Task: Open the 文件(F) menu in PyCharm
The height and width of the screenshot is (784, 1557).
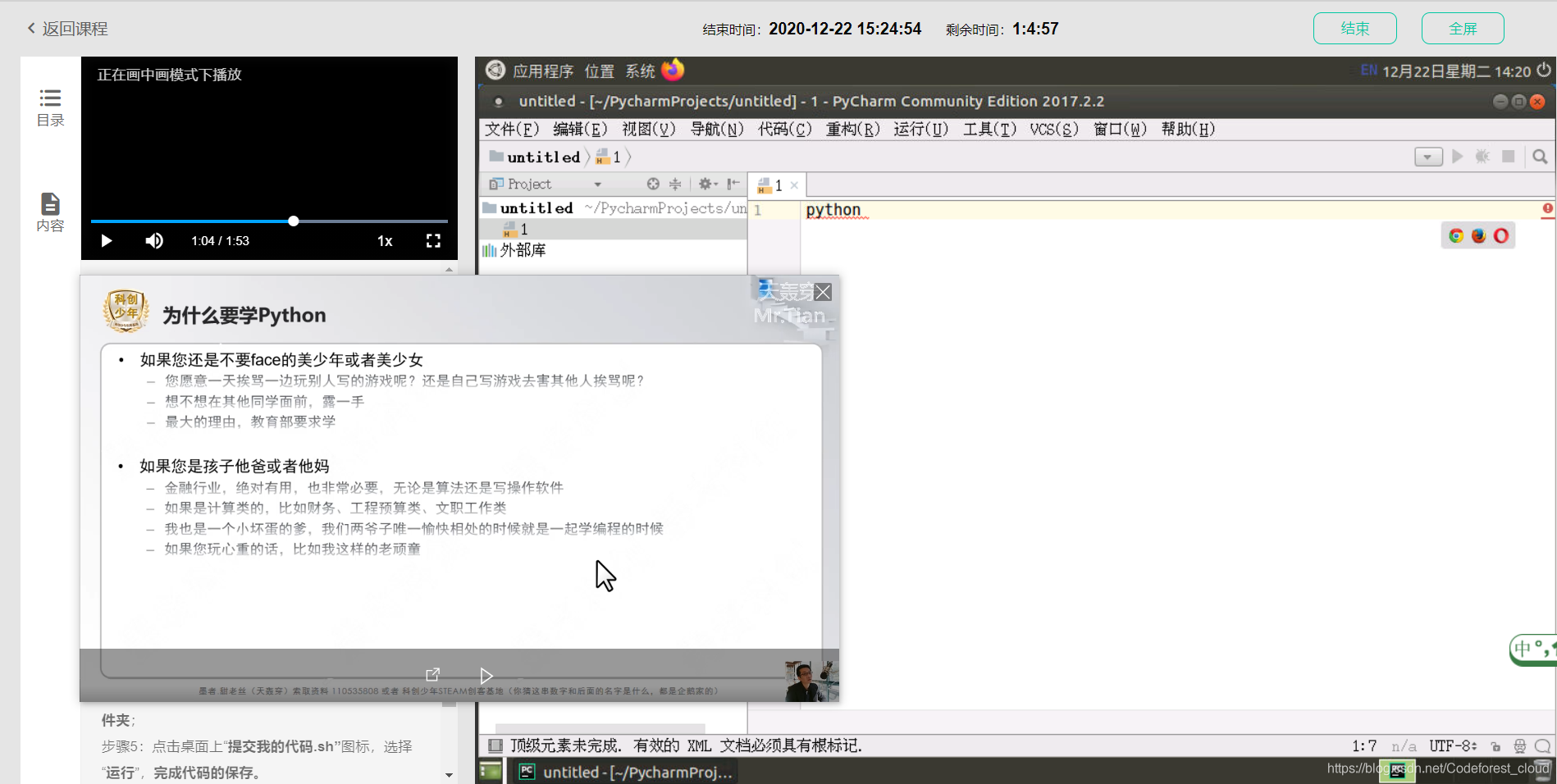Action: (512, 130)
